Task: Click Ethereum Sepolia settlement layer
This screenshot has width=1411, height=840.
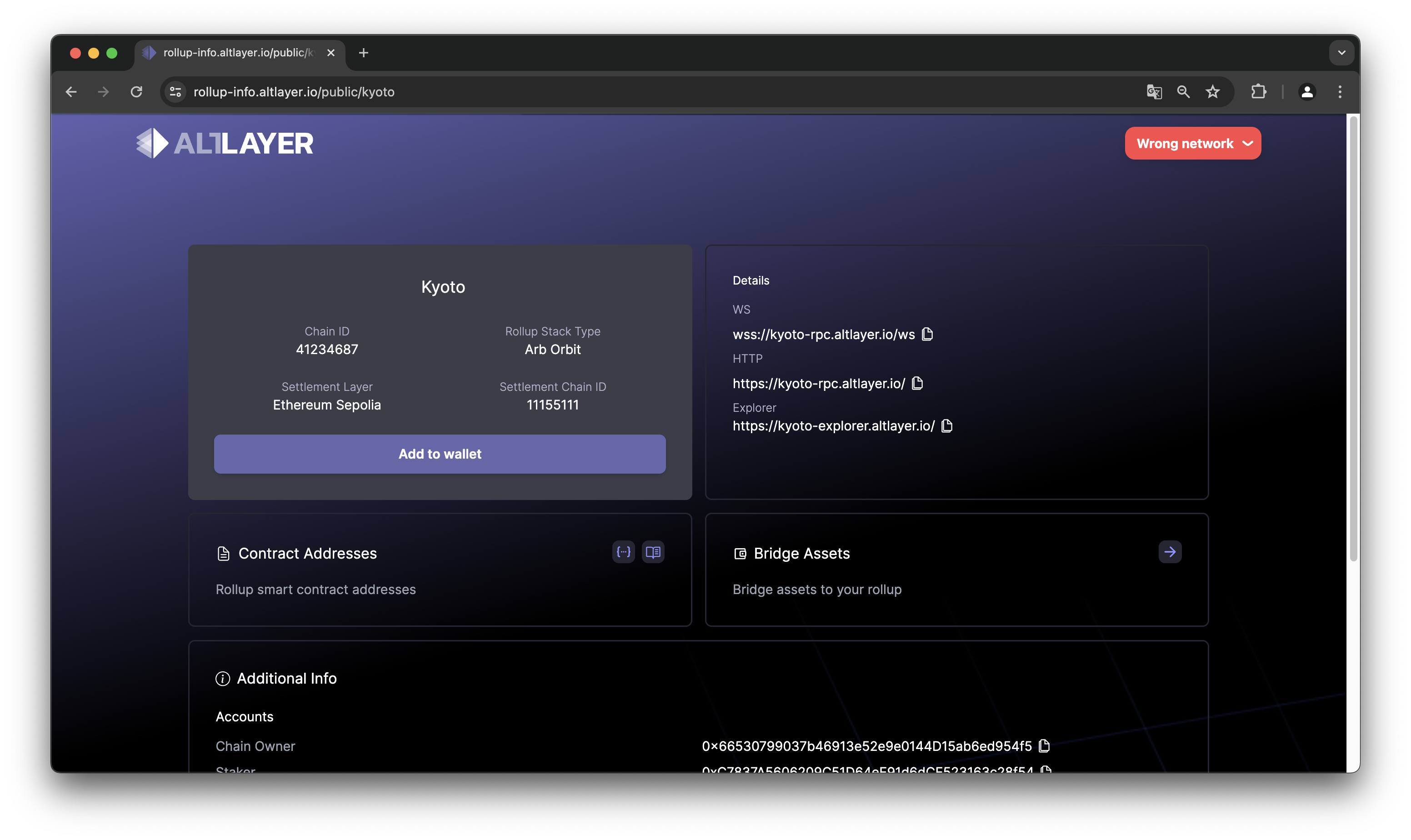Action: tap(327, 405)
